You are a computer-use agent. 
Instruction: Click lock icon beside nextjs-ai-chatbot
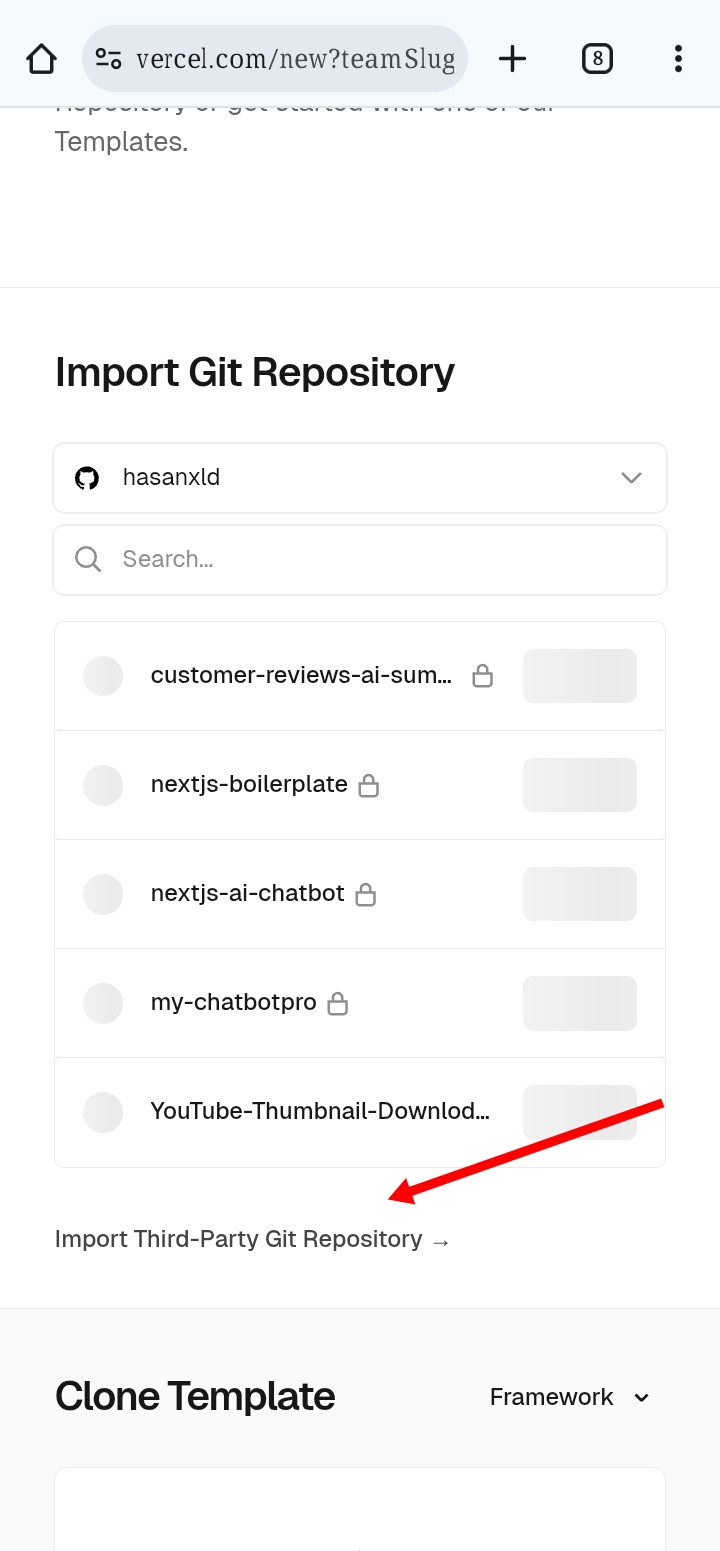pos(366,894)
